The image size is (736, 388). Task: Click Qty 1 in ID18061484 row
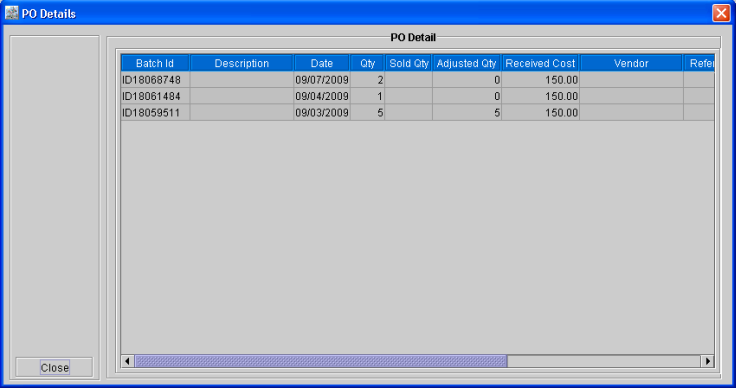pyautogui.click(x=368, y=96)
